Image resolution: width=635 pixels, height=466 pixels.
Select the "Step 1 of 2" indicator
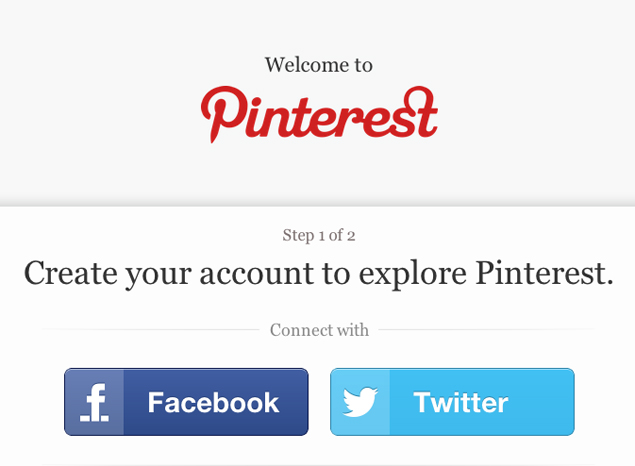click(319, 235)
